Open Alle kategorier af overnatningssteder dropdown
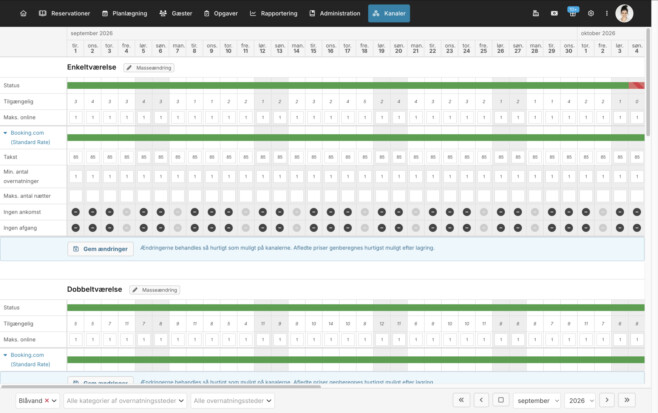This screenshot has width=658, height=413. coord(125,400)
